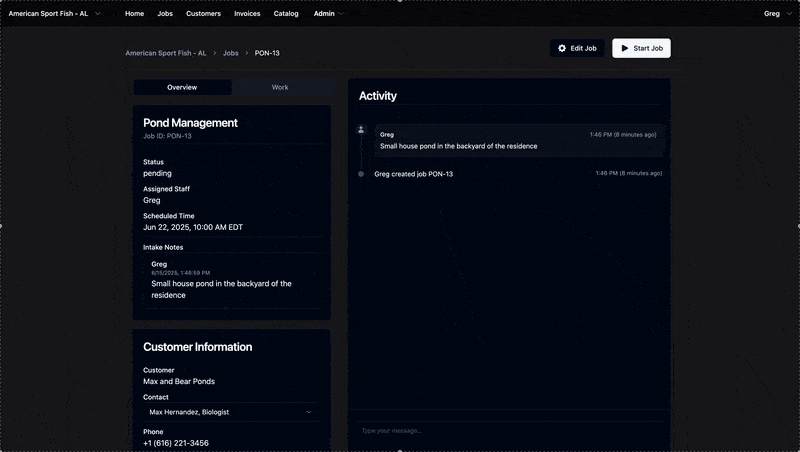This screenshot has width=800, height=452.
Task: Open the Admin dropdown menu
Action: (x=328, y=14)
